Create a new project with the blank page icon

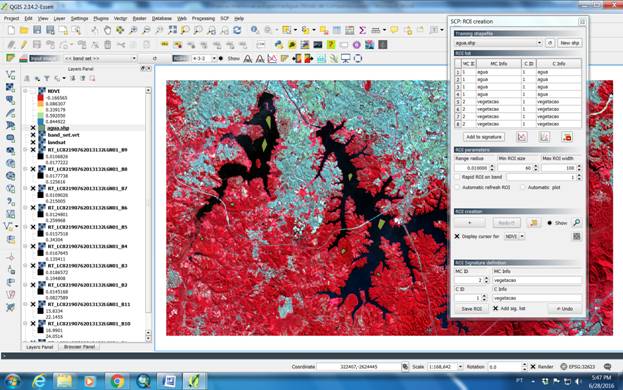11,30
